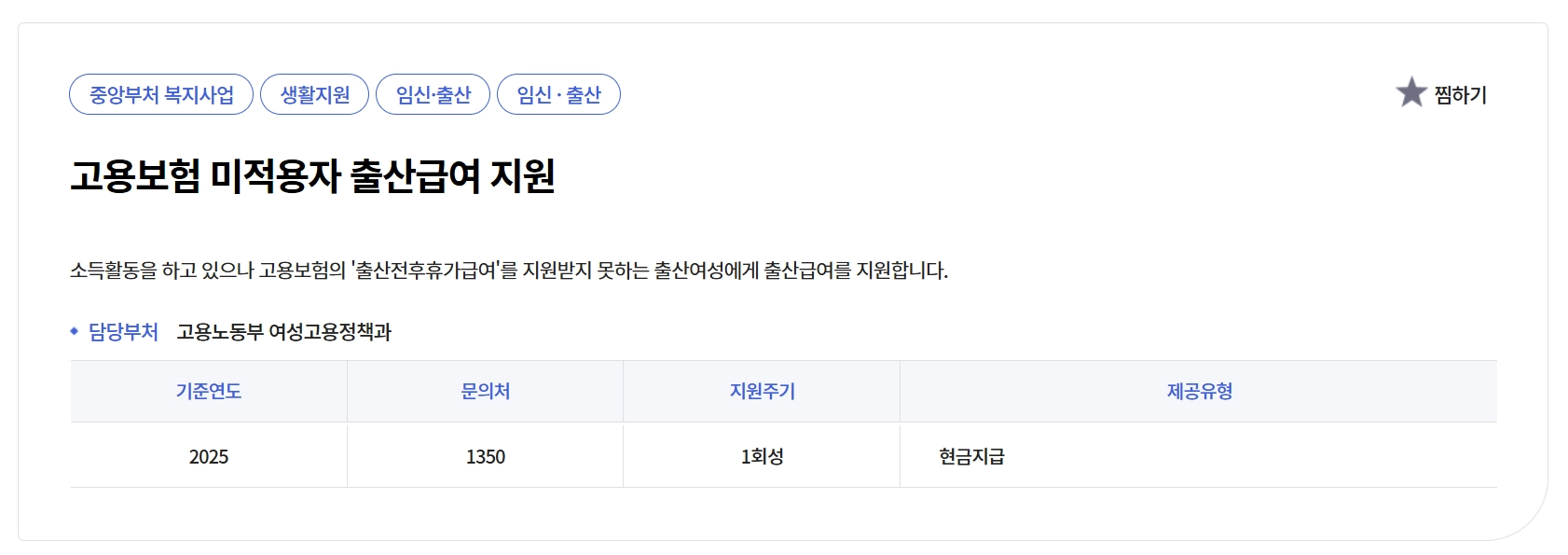
Task: Click the 제공유형 column header
Action: [1207, 392]
